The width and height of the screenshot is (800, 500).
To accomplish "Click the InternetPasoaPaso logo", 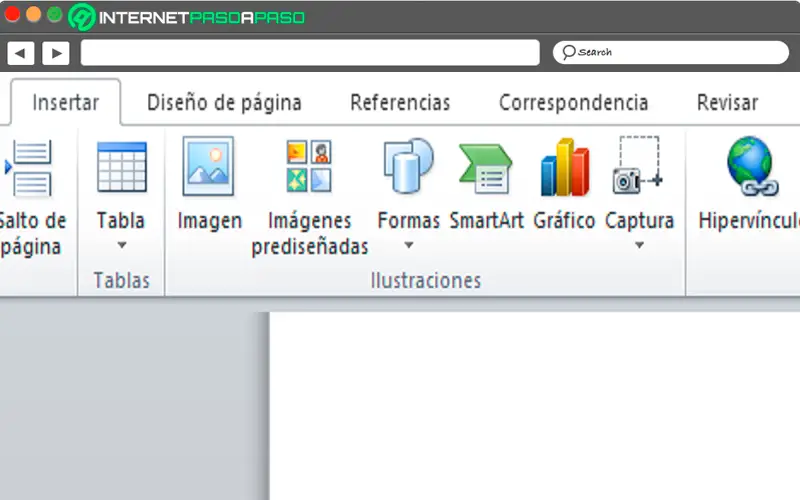I will coord(187,17).
